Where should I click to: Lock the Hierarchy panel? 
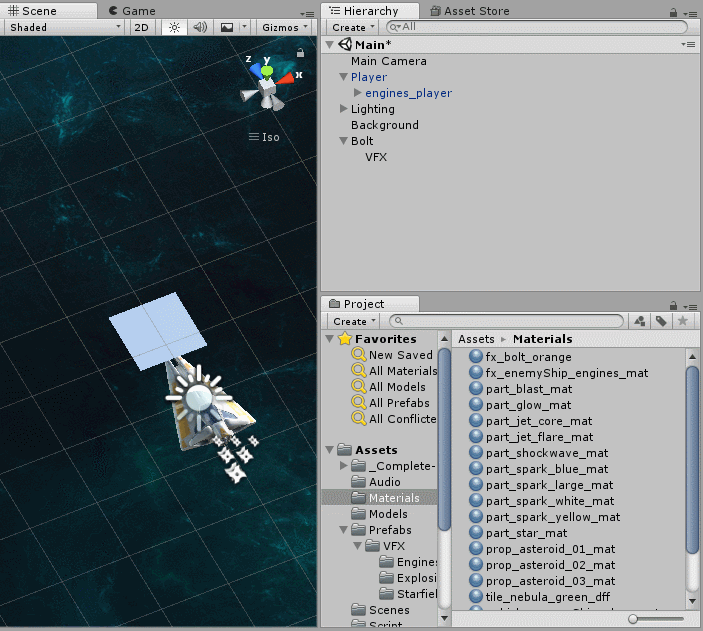[x=673, y=13]
